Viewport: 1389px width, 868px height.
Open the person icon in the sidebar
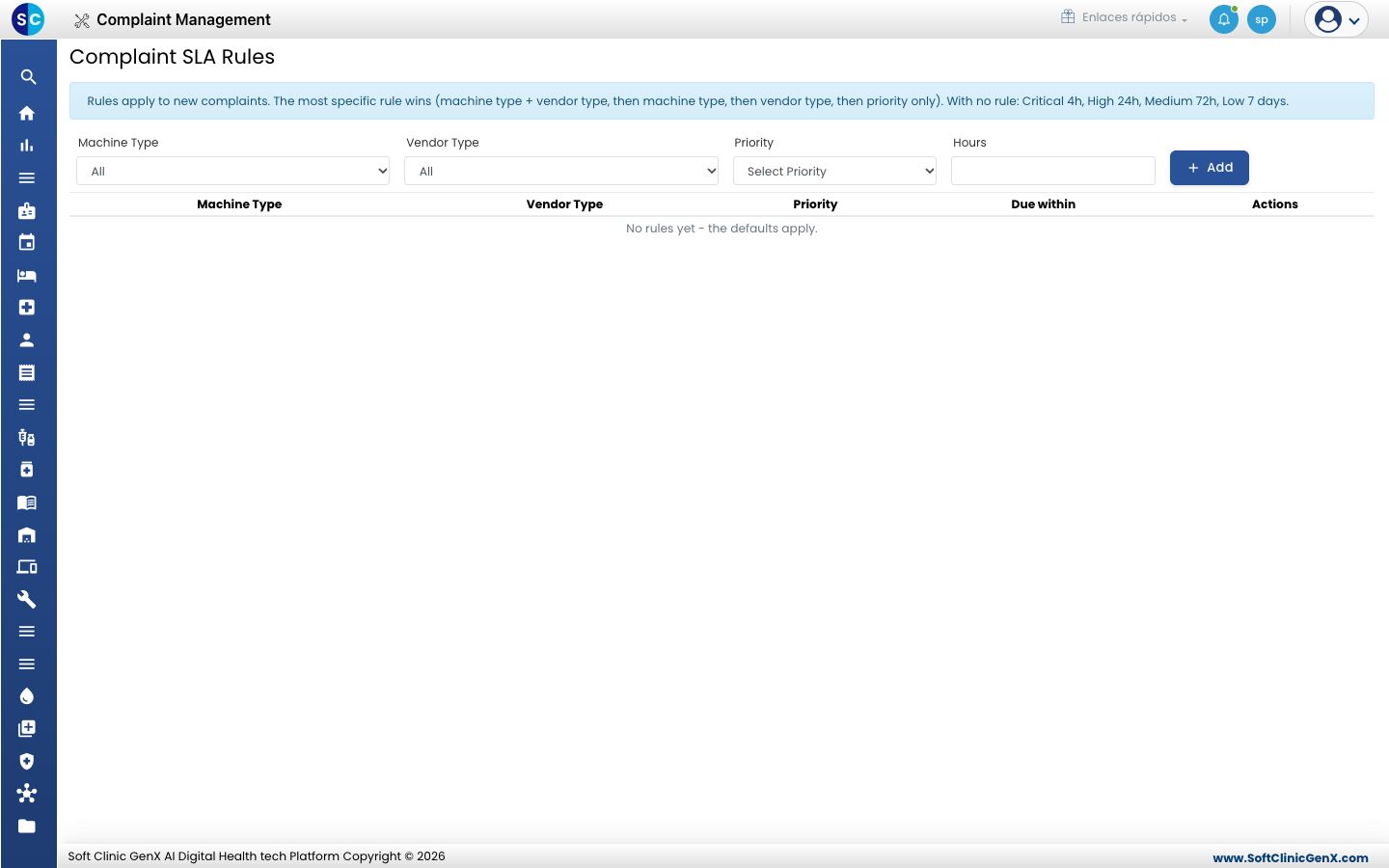click(x=27, y=340)
